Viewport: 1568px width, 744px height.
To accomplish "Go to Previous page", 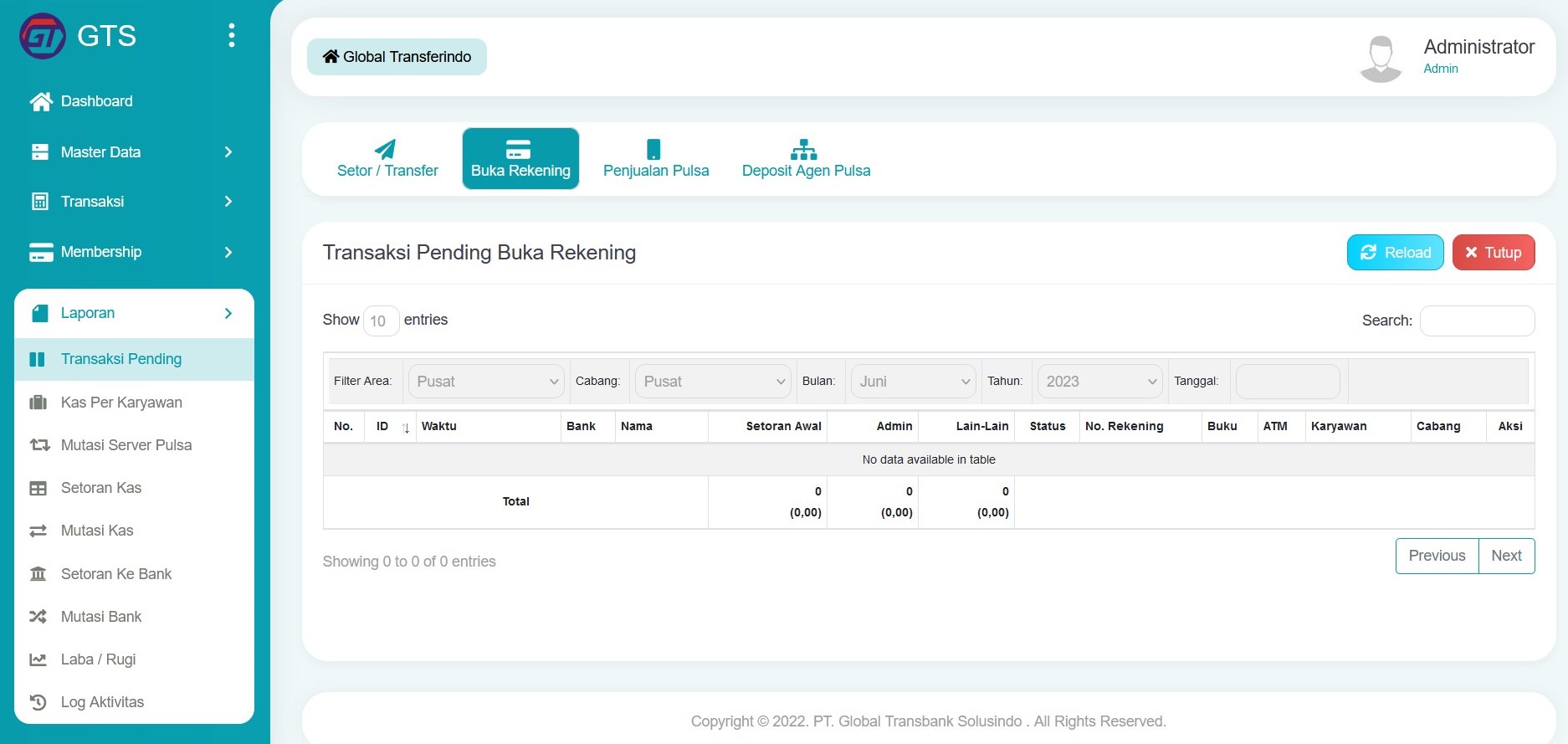I will (1437, 556).
